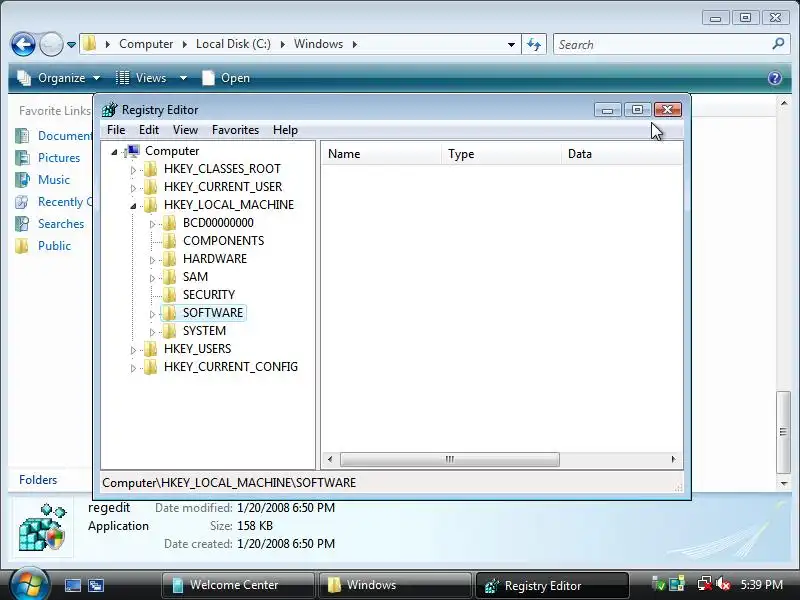Expand the SOFTWARE key
Viewport: 800px width, 600px height.
[152, 314]
